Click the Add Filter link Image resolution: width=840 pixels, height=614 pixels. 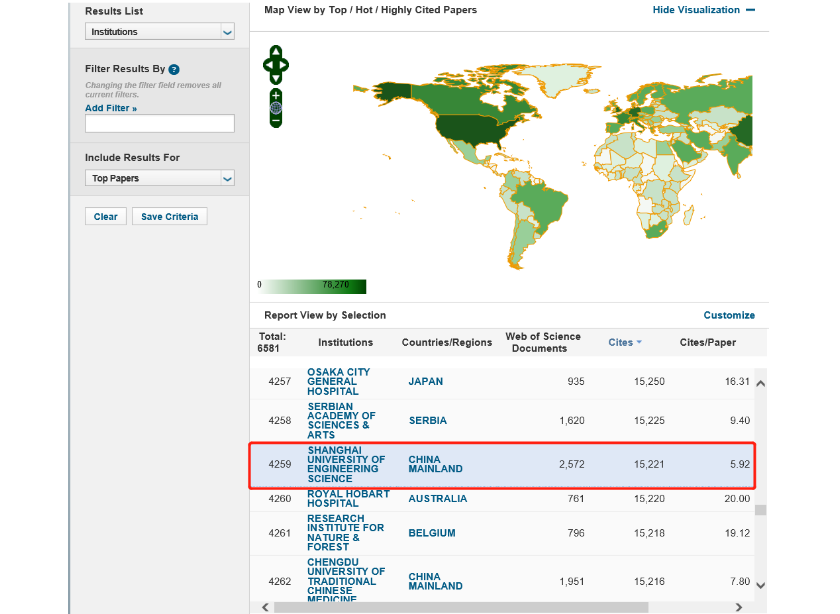click(111, 108)
